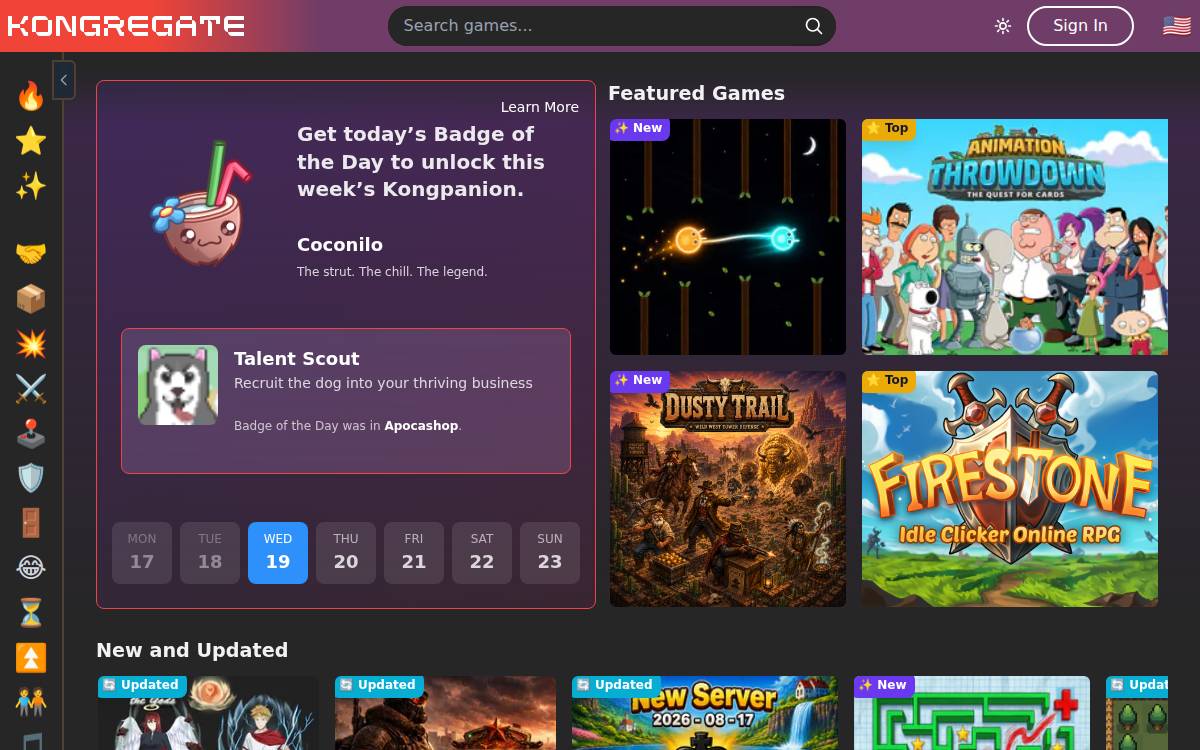Open the glowing orbs featured game

click(x=728, y=237)
